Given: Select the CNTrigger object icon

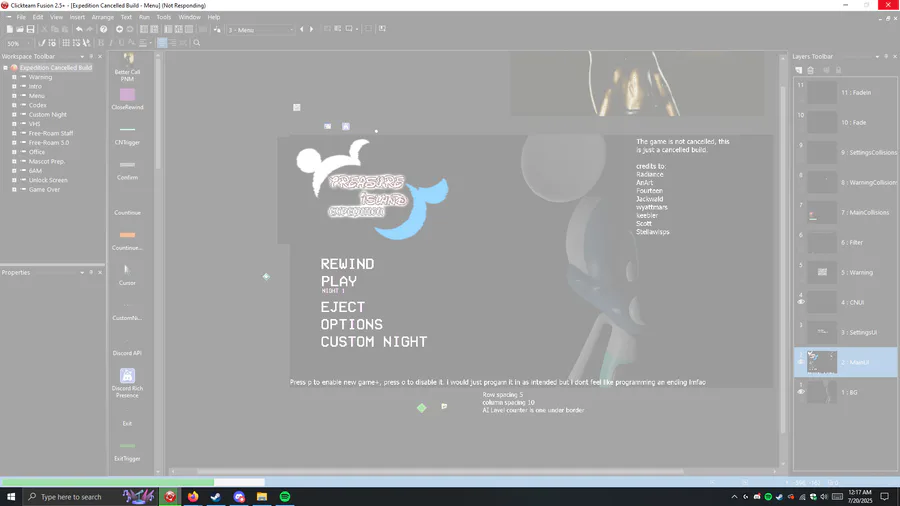Looking at the screenshot, I should pyautogui.click(x=127, y=130).
